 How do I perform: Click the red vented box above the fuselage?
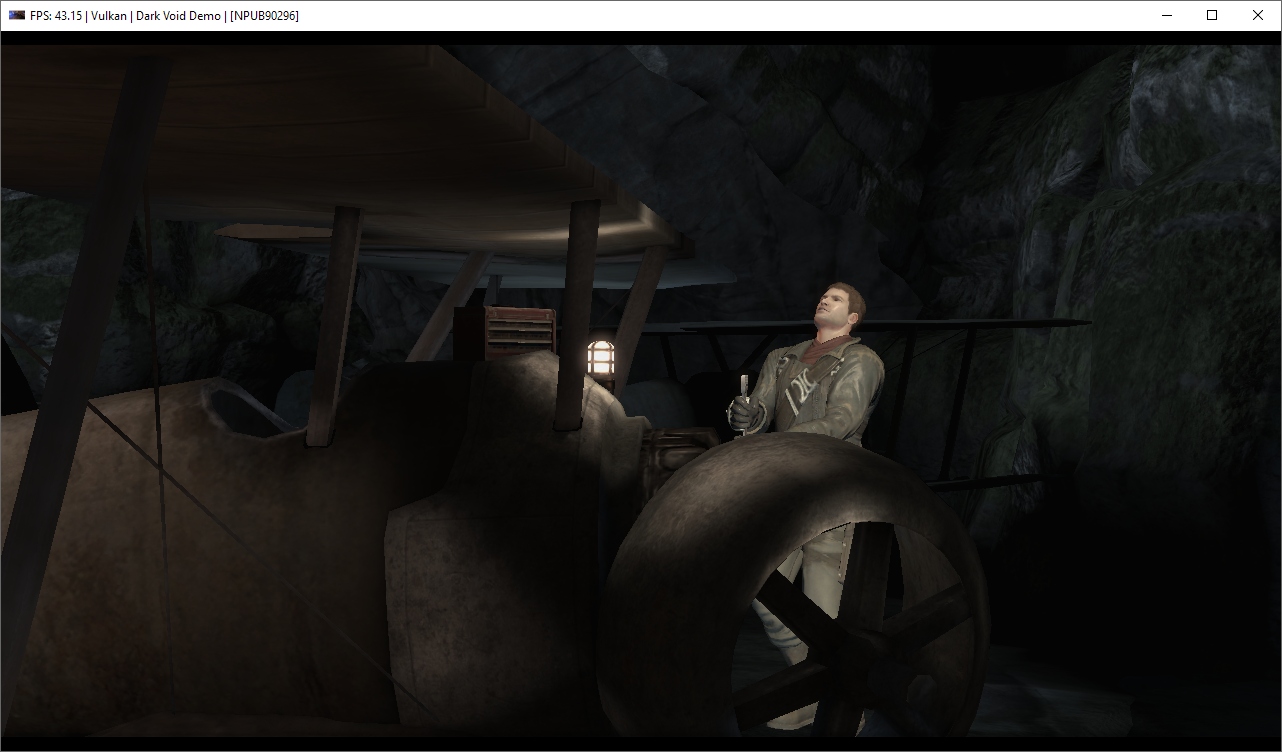pos(519,332)
